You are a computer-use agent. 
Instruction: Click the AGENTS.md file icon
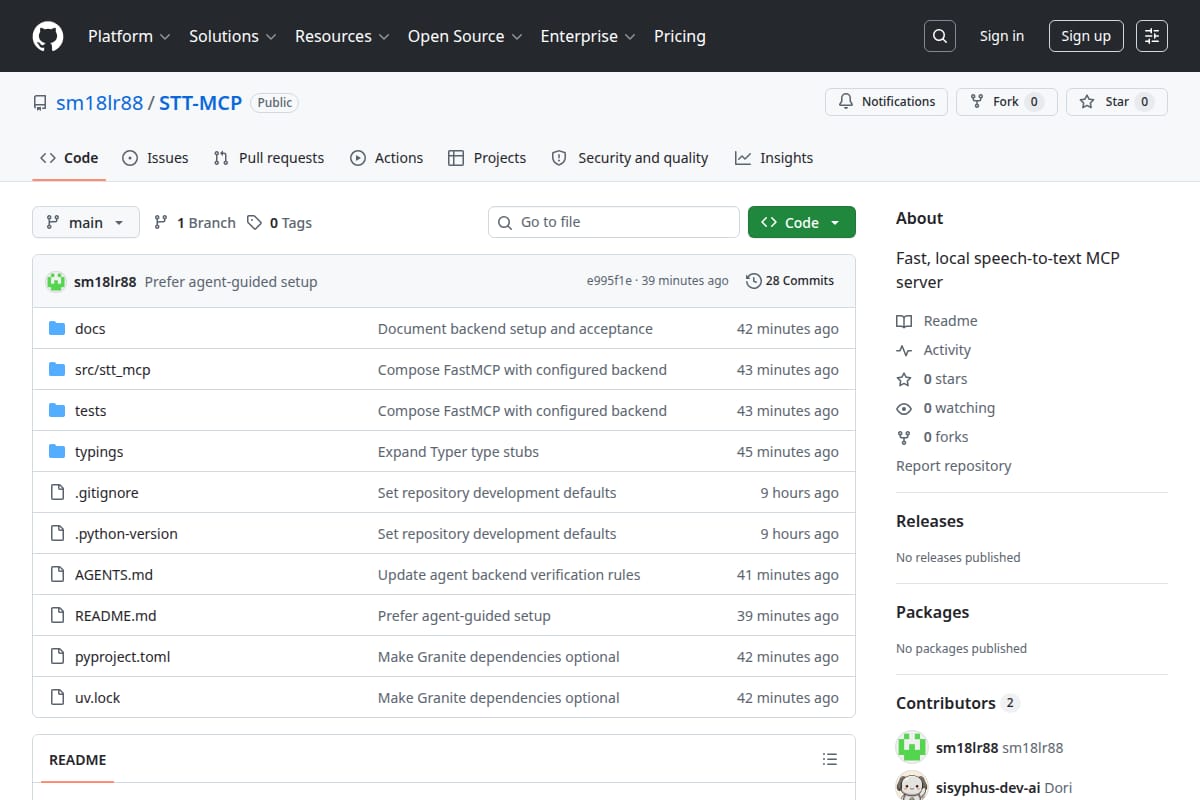pos(57,575)
